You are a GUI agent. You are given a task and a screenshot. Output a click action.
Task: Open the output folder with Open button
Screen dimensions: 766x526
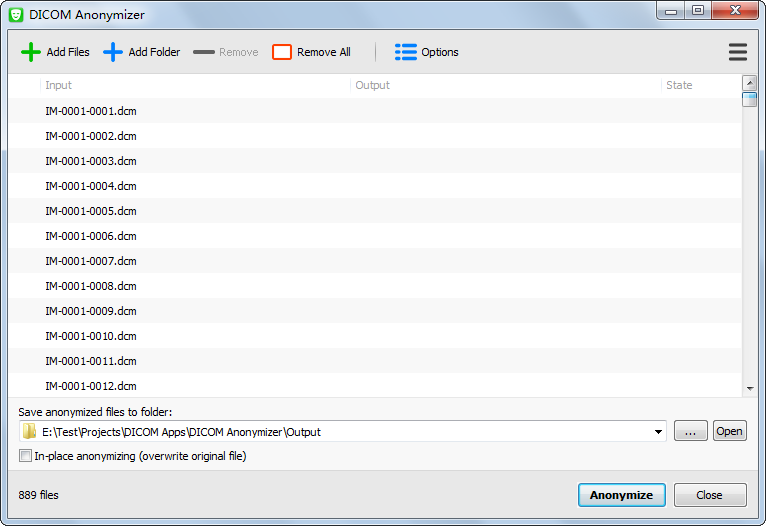click(729, 431)
